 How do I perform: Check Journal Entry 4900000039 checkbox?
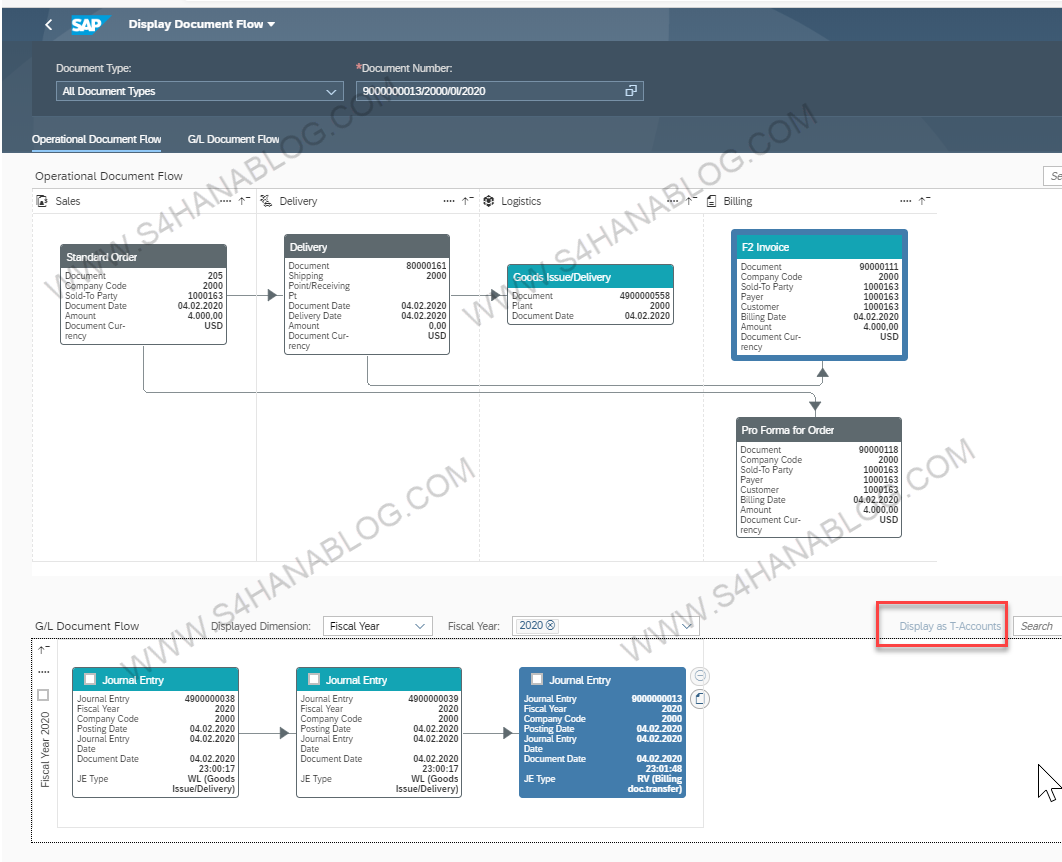point(314,680)
